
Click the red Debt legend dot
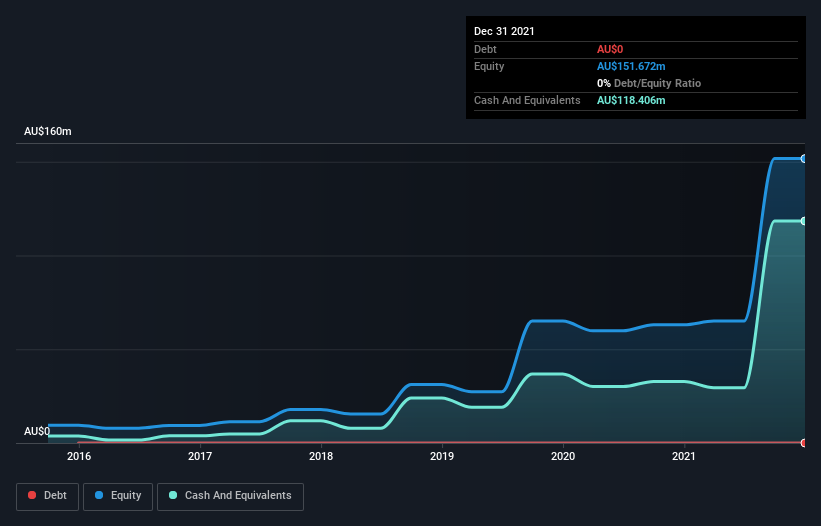click(x=32, y=495)
